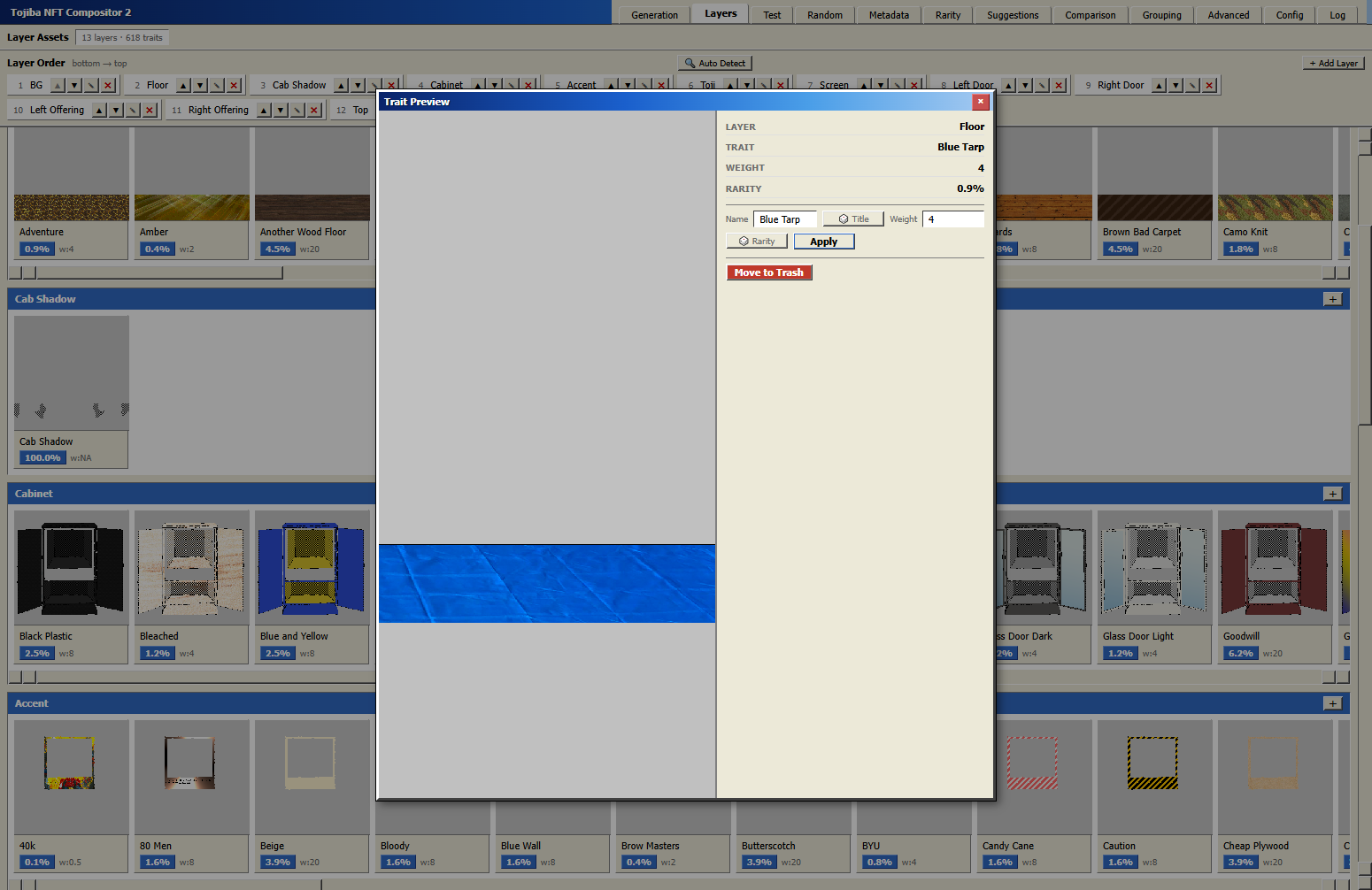This screenshot has width=1372, height=890.
Task: Delete the BG layer
Action: [108, 86]
